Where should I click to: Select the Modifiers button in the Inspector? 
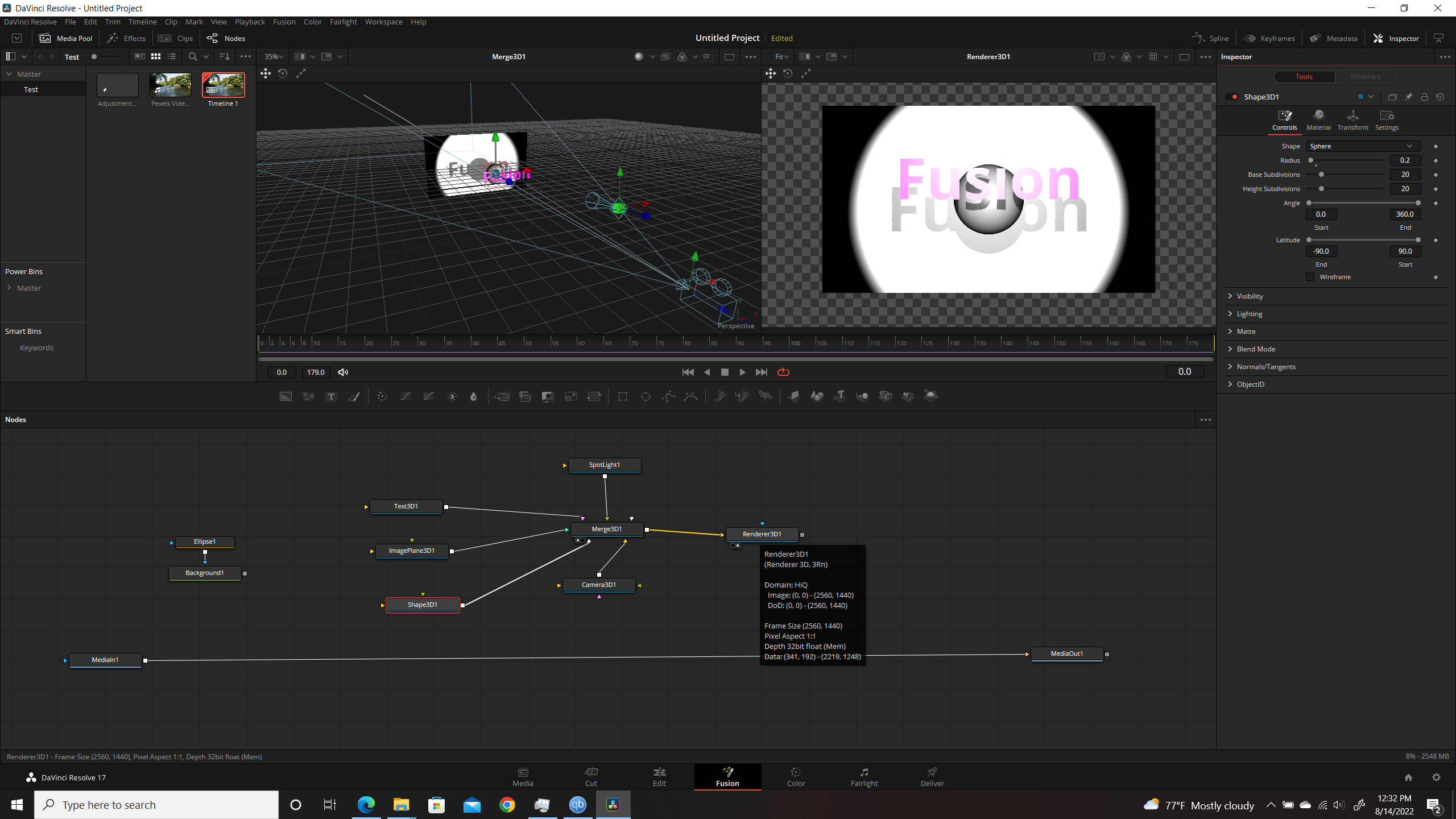click(x=1365, y=76)
